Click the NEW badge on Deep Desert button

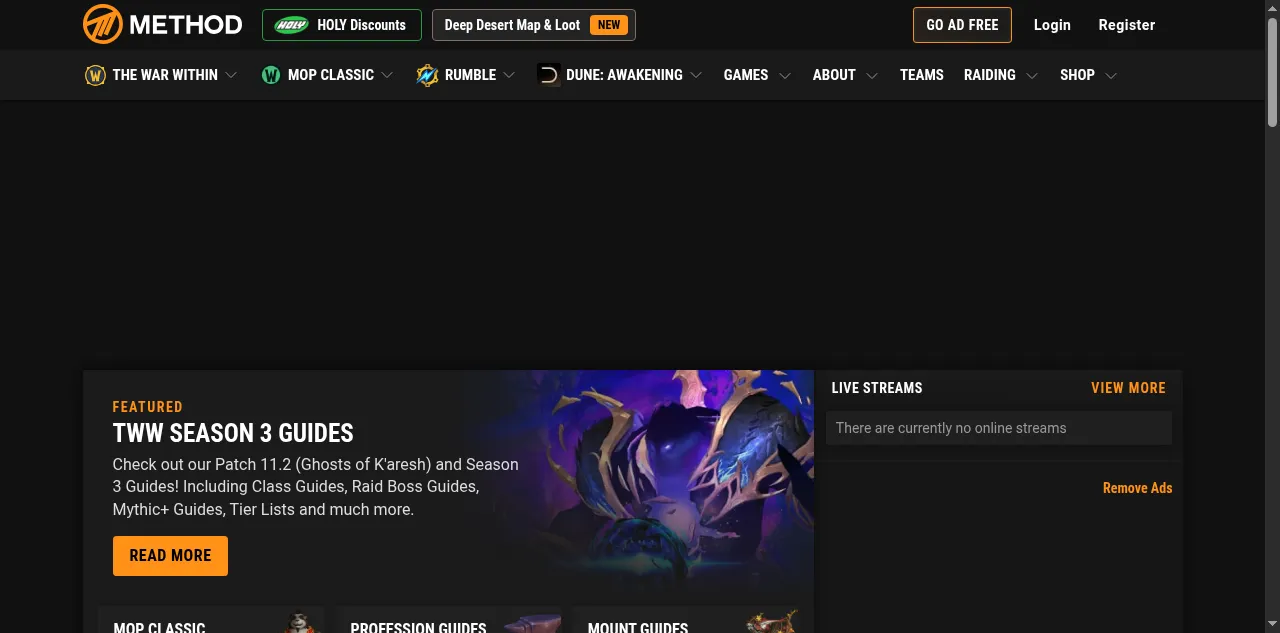click(609, 25)
